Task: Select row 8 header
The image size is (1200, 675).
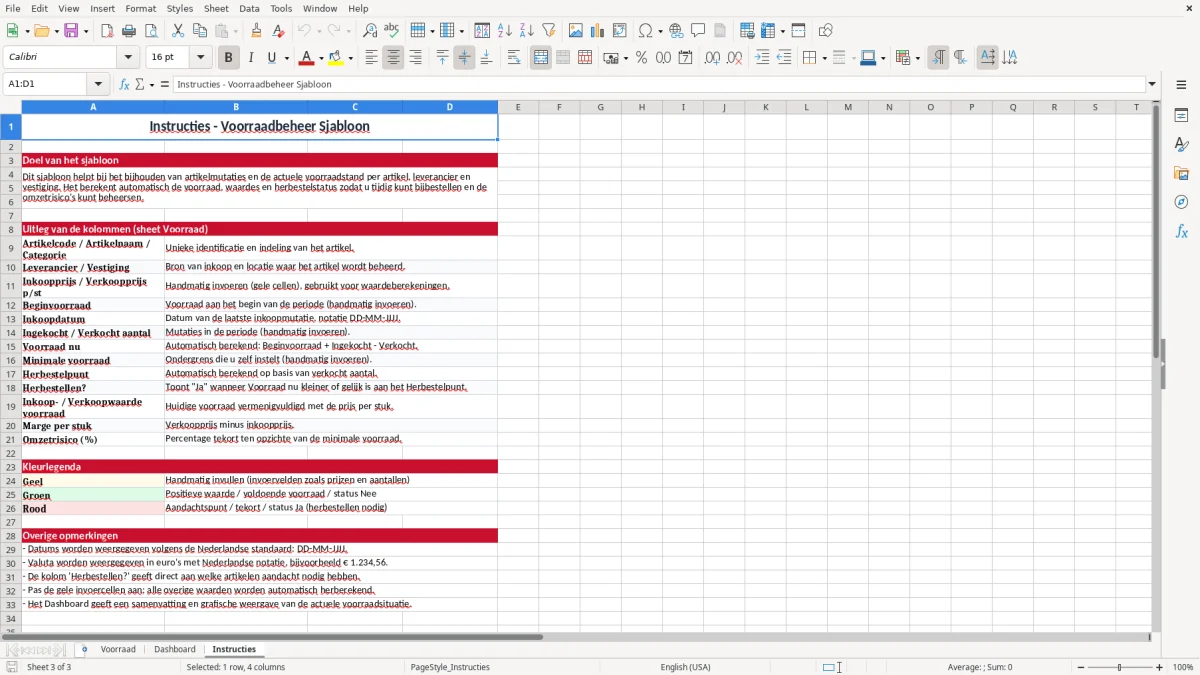Action: pos(11,229)
